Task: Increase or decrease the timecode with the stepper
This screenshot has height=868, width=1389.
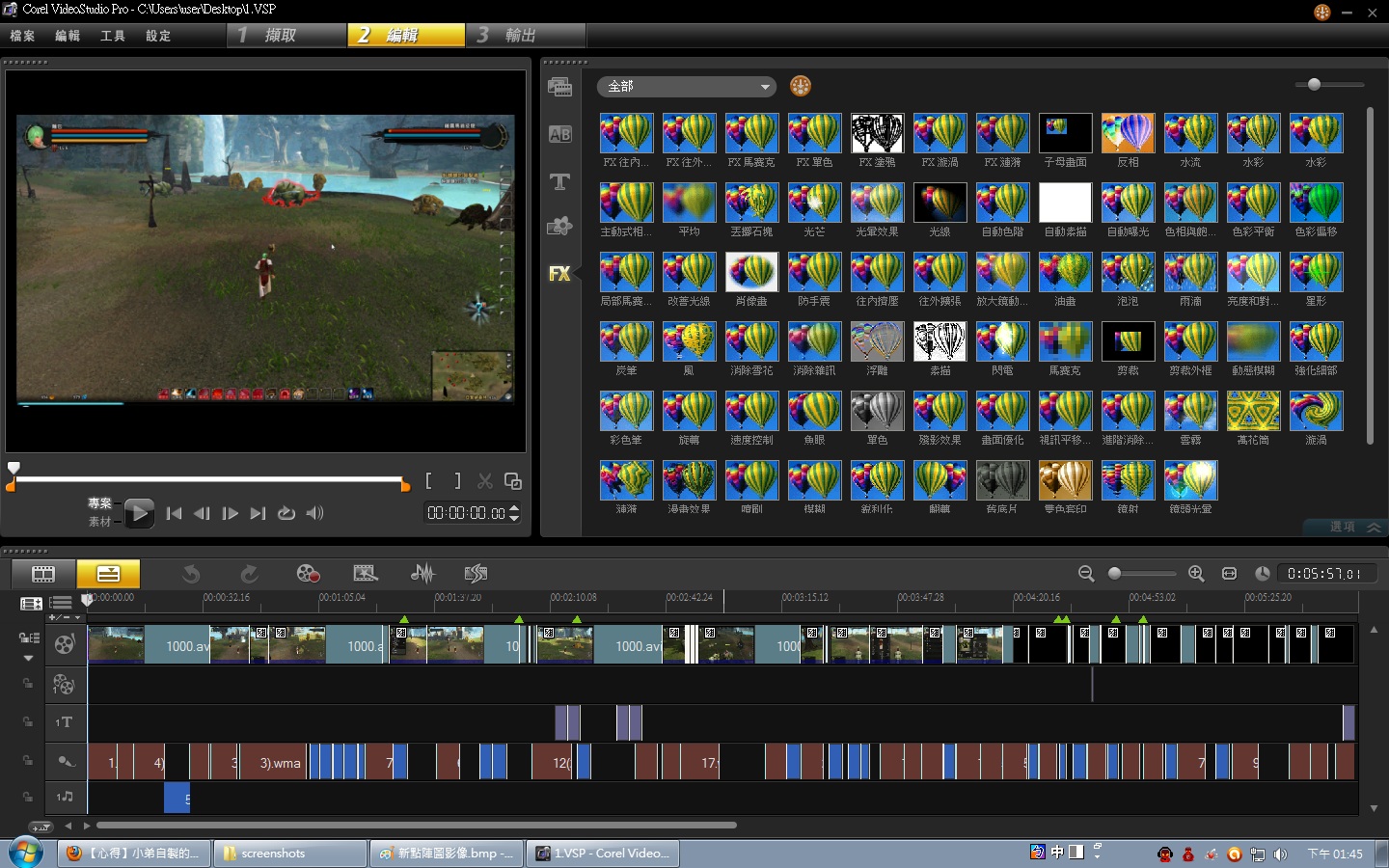Action: [514, 513]
